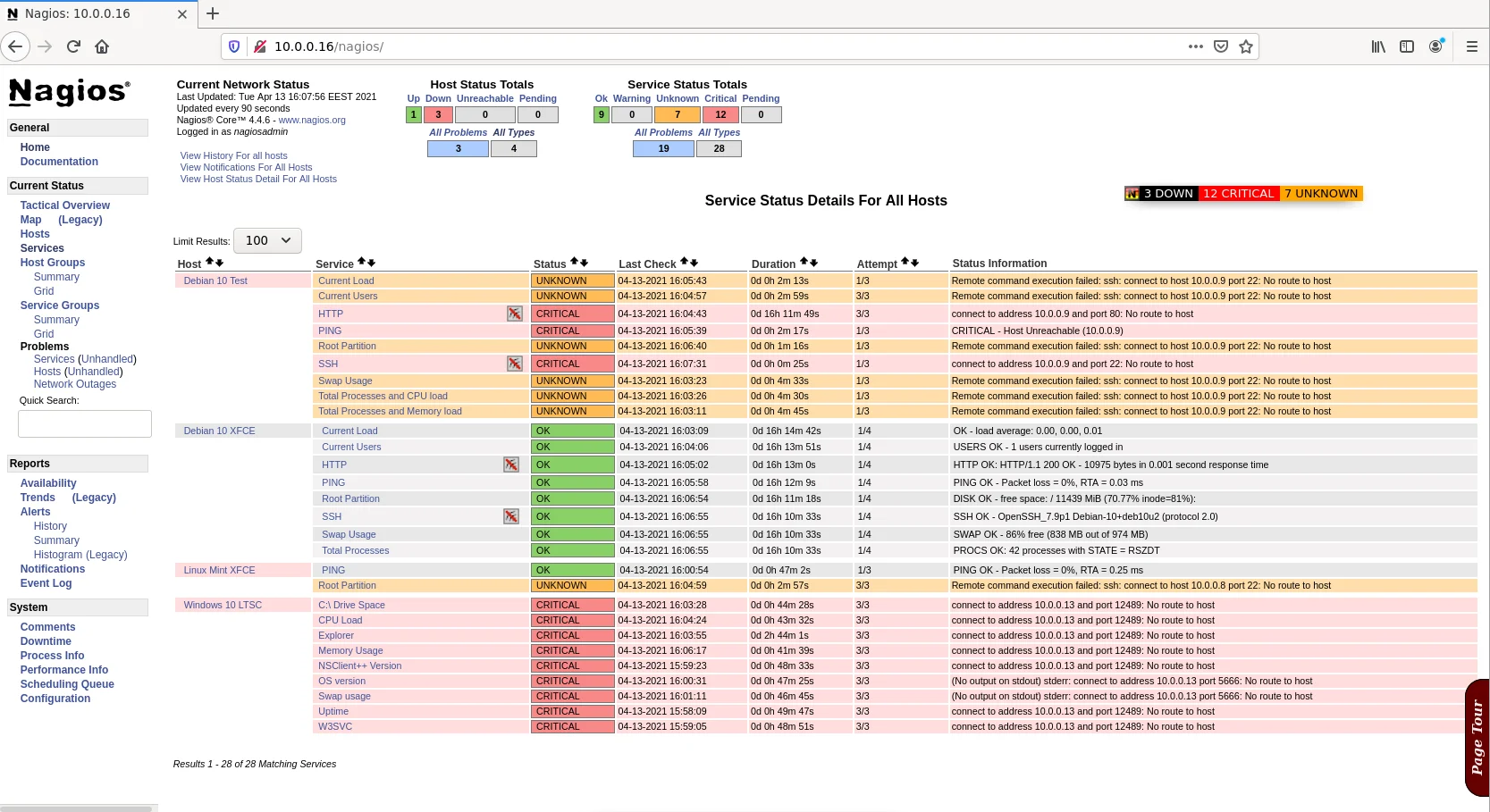Screen dimensions: 1490x812
Task: Open Host Groups from sidebar
Action: [53, 263]
